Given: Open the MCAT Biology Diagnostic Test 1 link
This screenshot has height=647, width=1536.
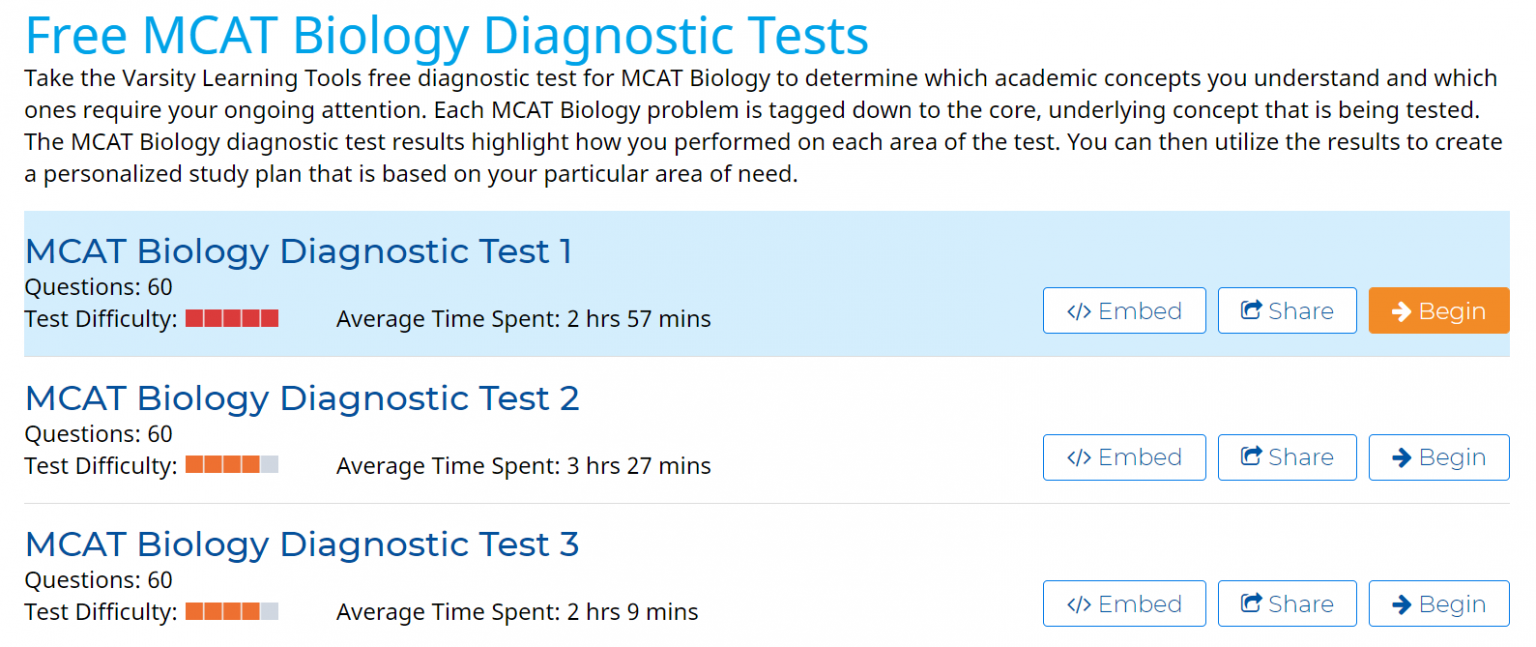Looking at the screenshot, I should point(300,251).
